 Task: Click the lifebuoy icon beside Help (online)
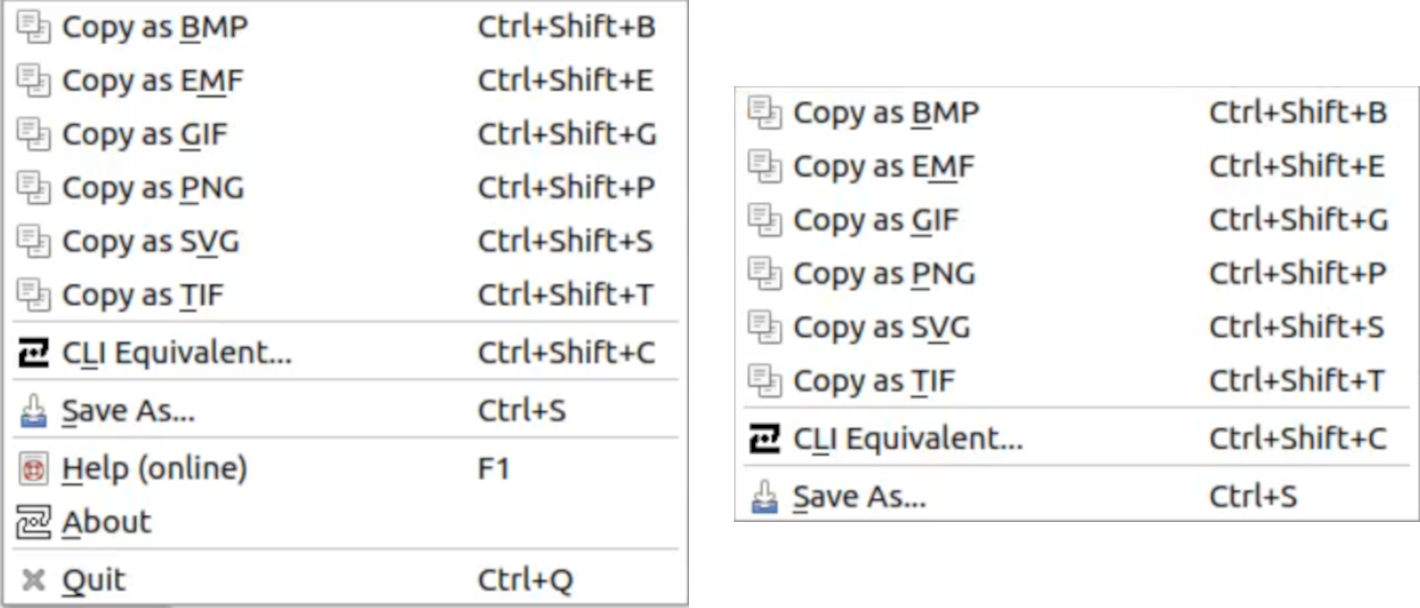pyautogui.click(x=33, y=468)
